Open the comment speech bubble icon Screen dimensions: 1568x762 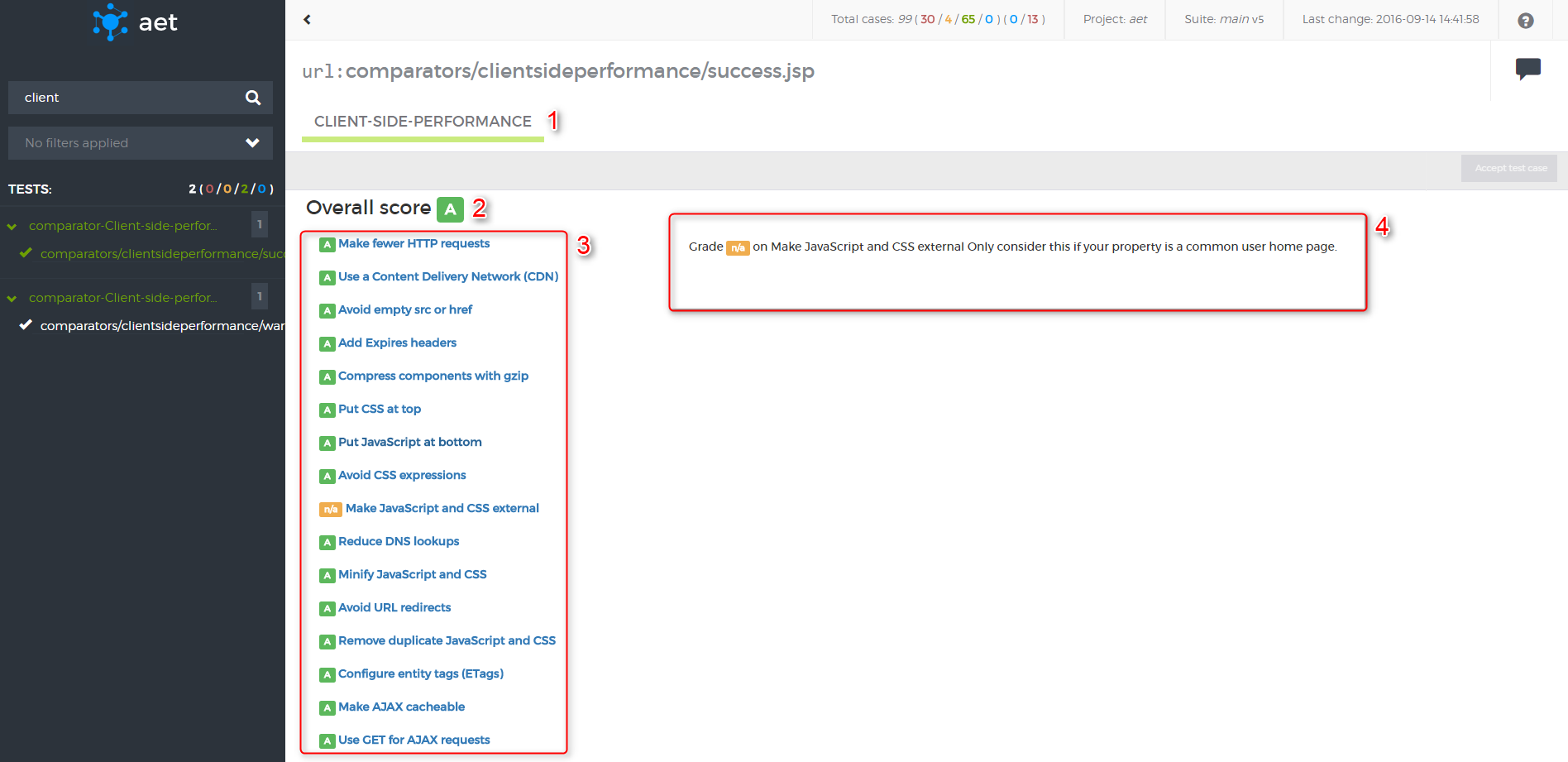pos(1527,69)
